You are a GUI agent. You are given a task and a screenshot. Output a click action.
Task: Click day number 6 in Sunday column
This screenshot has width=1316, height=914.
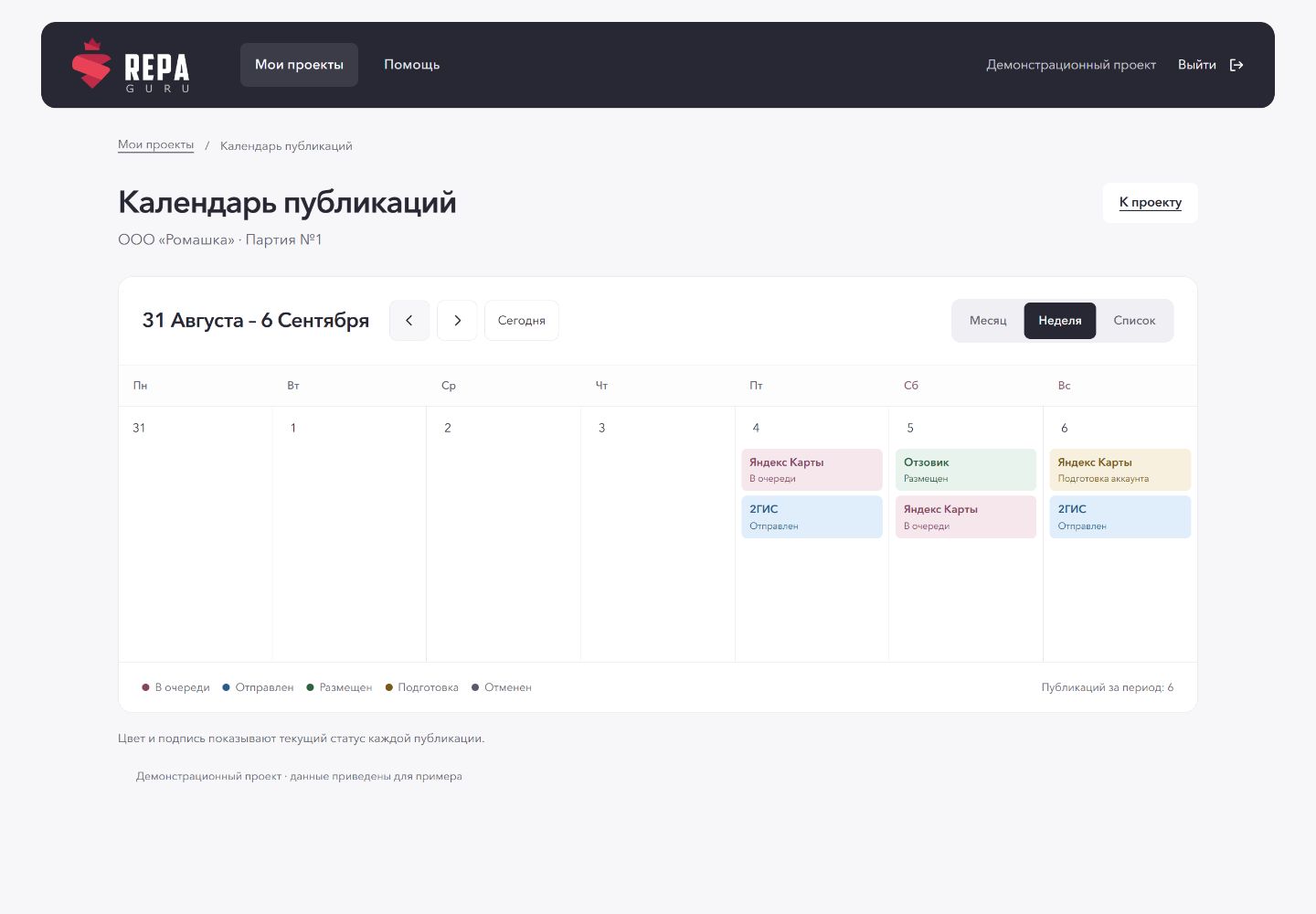click(1064, 428)
